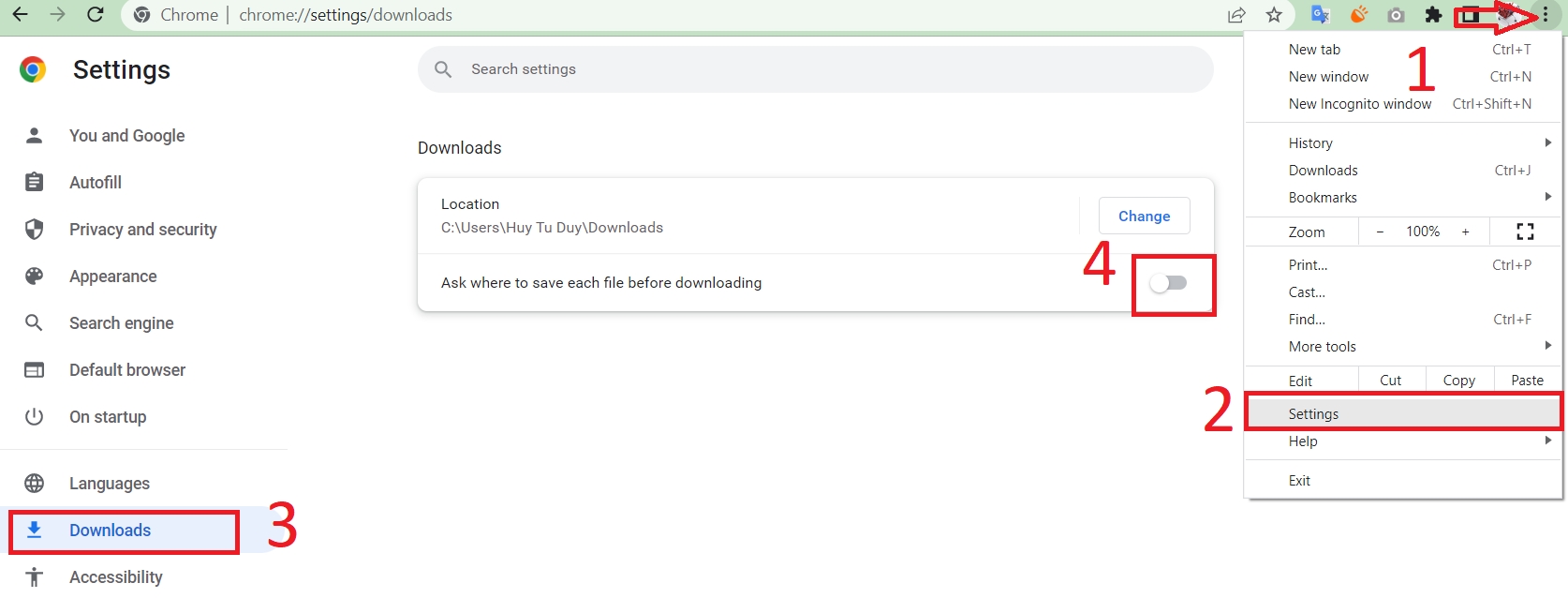Increase zoom with the plus button

[1466, 232]
